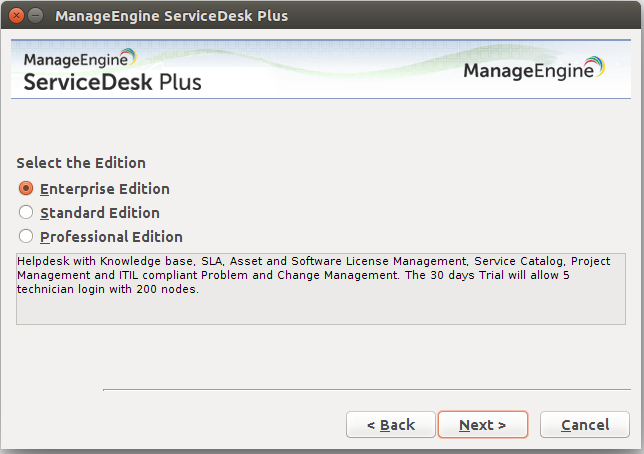Proceed by clicking Next
Screen dimensions: 644x454
click(482, 425)
